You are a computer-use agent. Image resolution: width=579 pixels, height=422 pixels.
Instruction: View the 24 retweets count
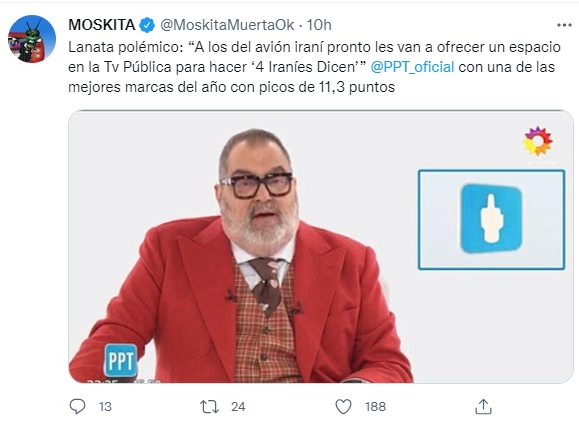pos(238,407)
